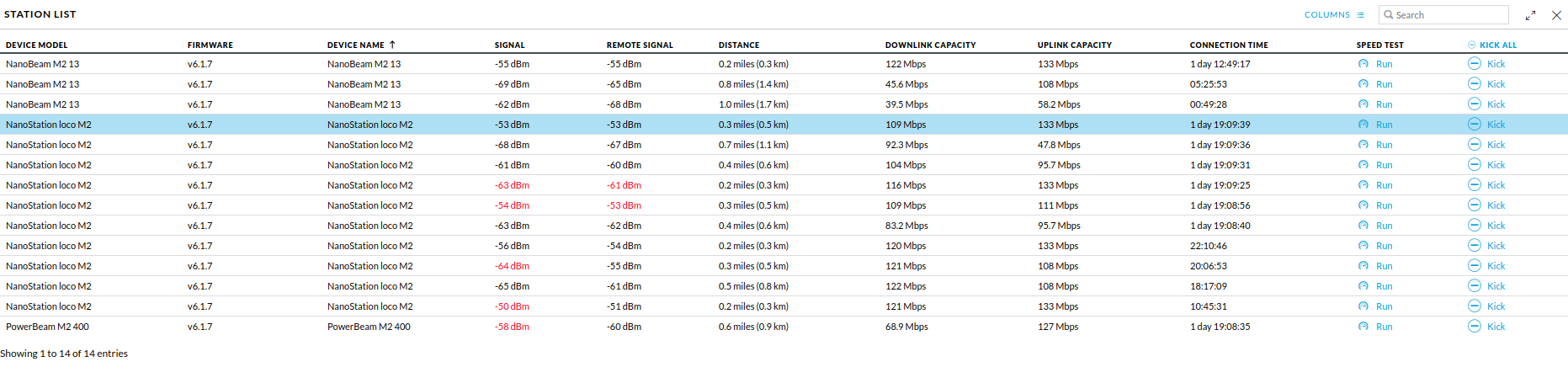This screenshot has width=1568, height=383.
Task: Click the Kick link in the 10:45:31 row
Action: click(x=1496, y=306)
